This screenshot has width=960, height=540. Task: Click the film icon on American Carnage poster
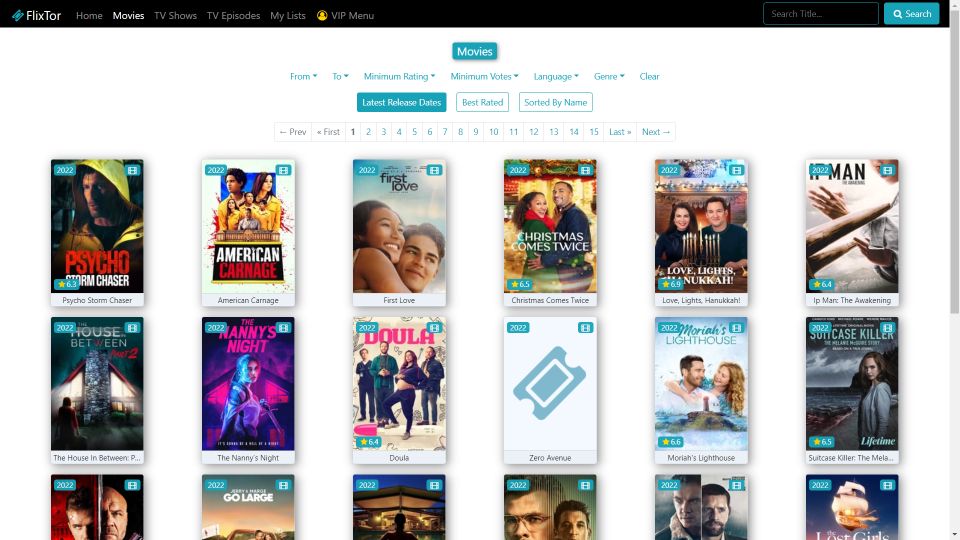click(283, 170)
